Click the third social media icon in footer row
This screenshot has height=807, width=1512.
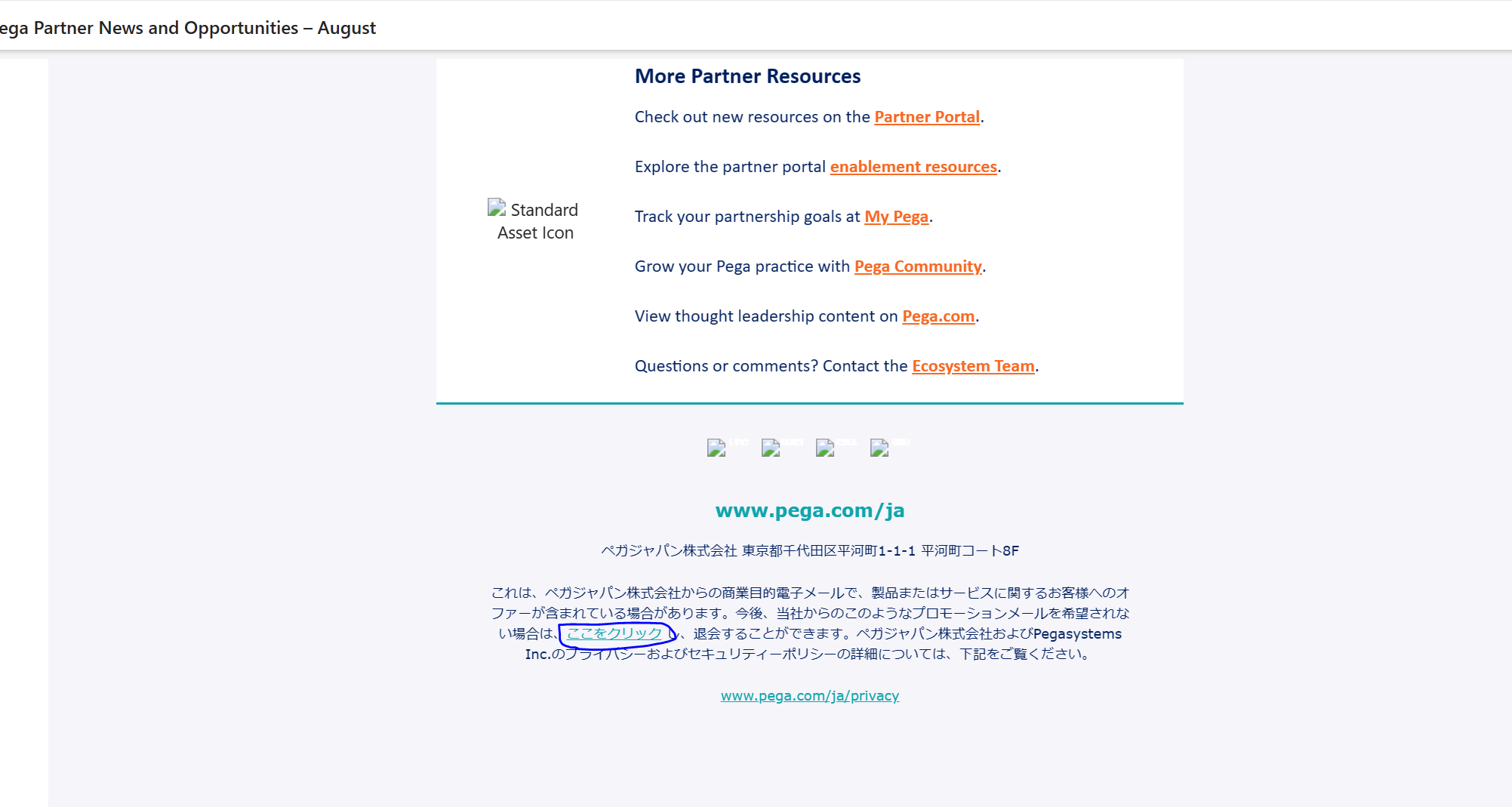click(x=824, y=448)
